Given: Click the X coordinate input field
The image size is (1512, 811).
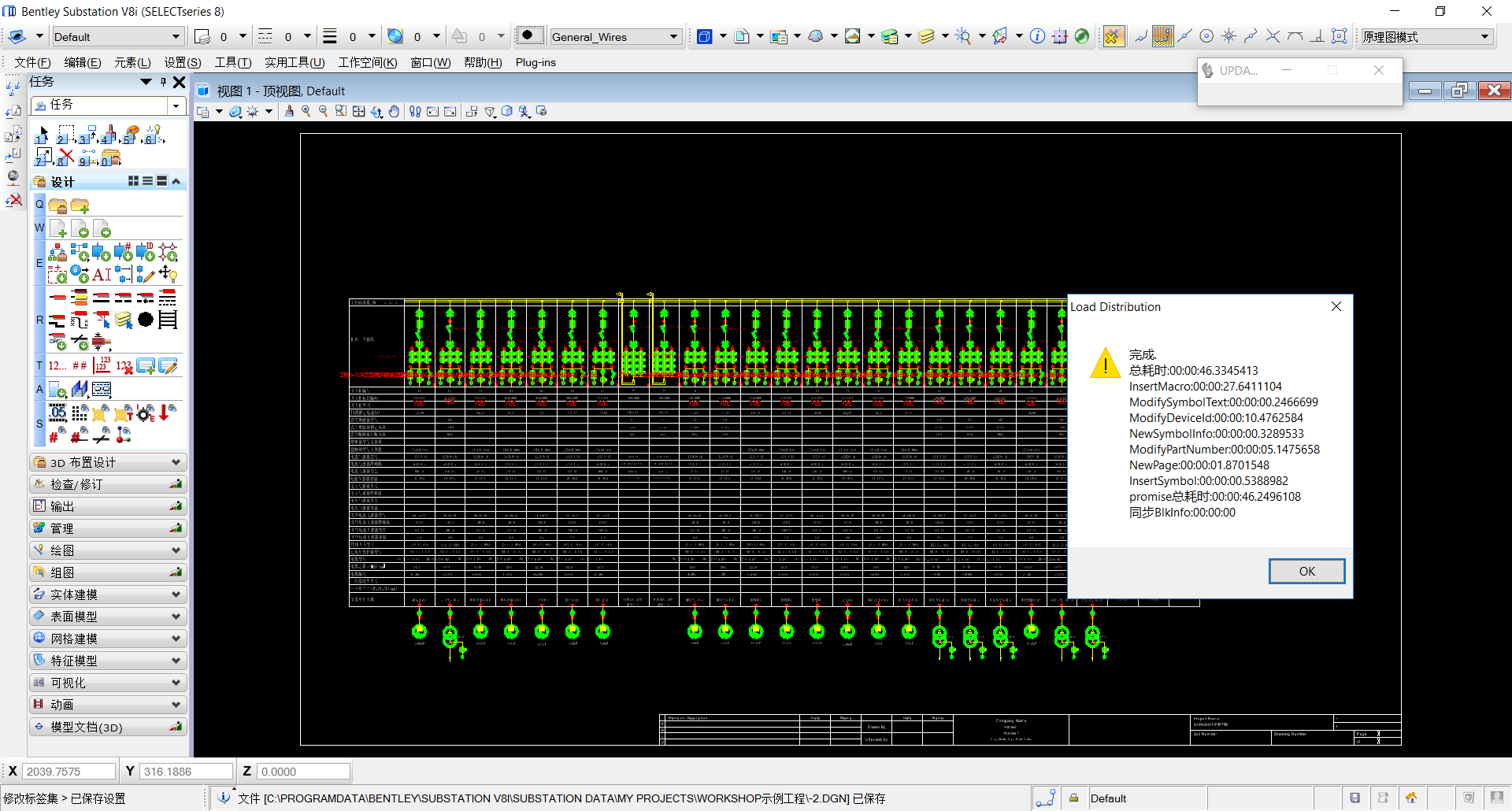Looking at the screenshot, I should pyautogui.click(x=69, y=772).
